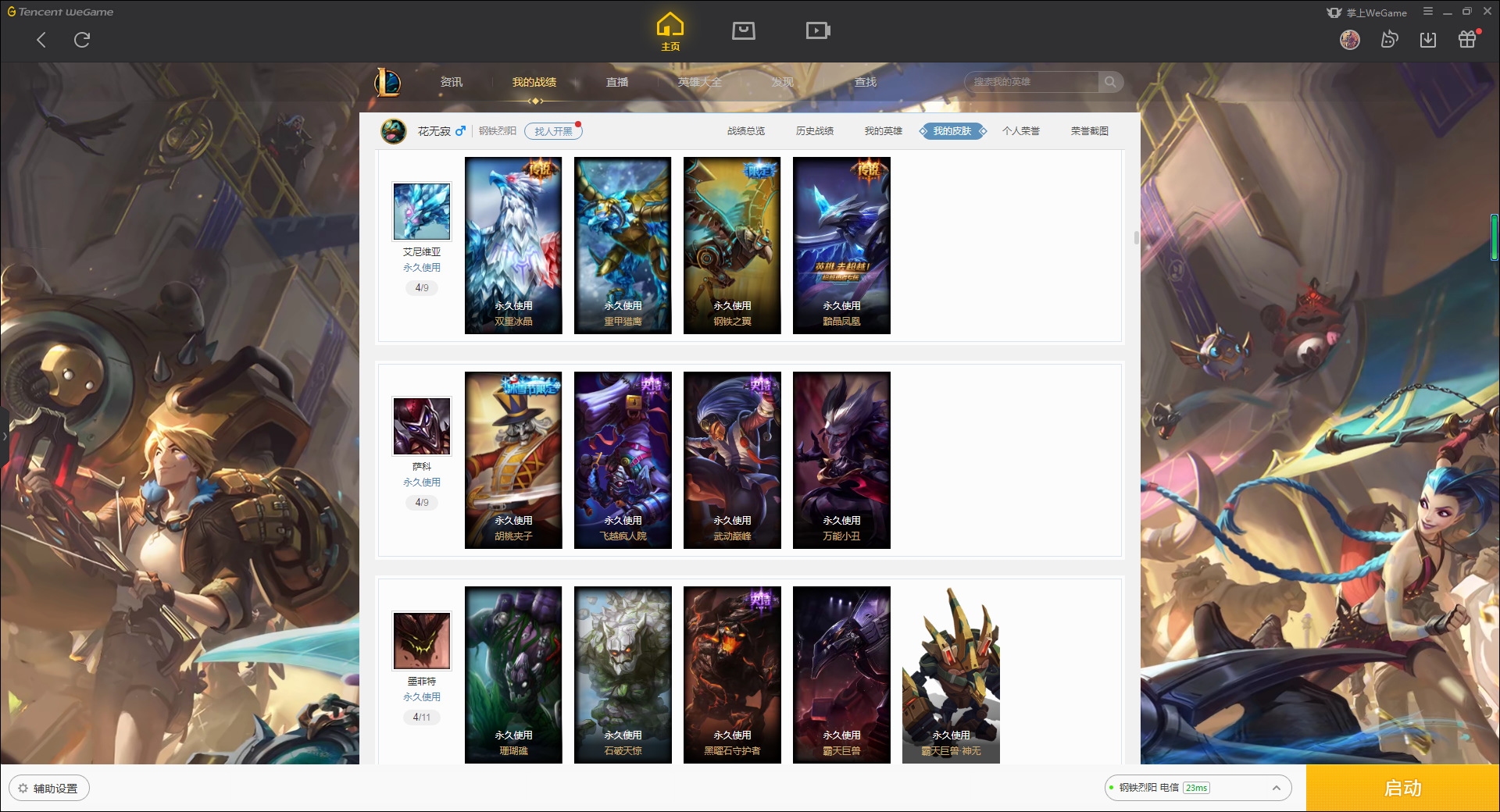Click the user avatar in top bar
Screen dimensions: 1500x812
[x=1350, y=39]
